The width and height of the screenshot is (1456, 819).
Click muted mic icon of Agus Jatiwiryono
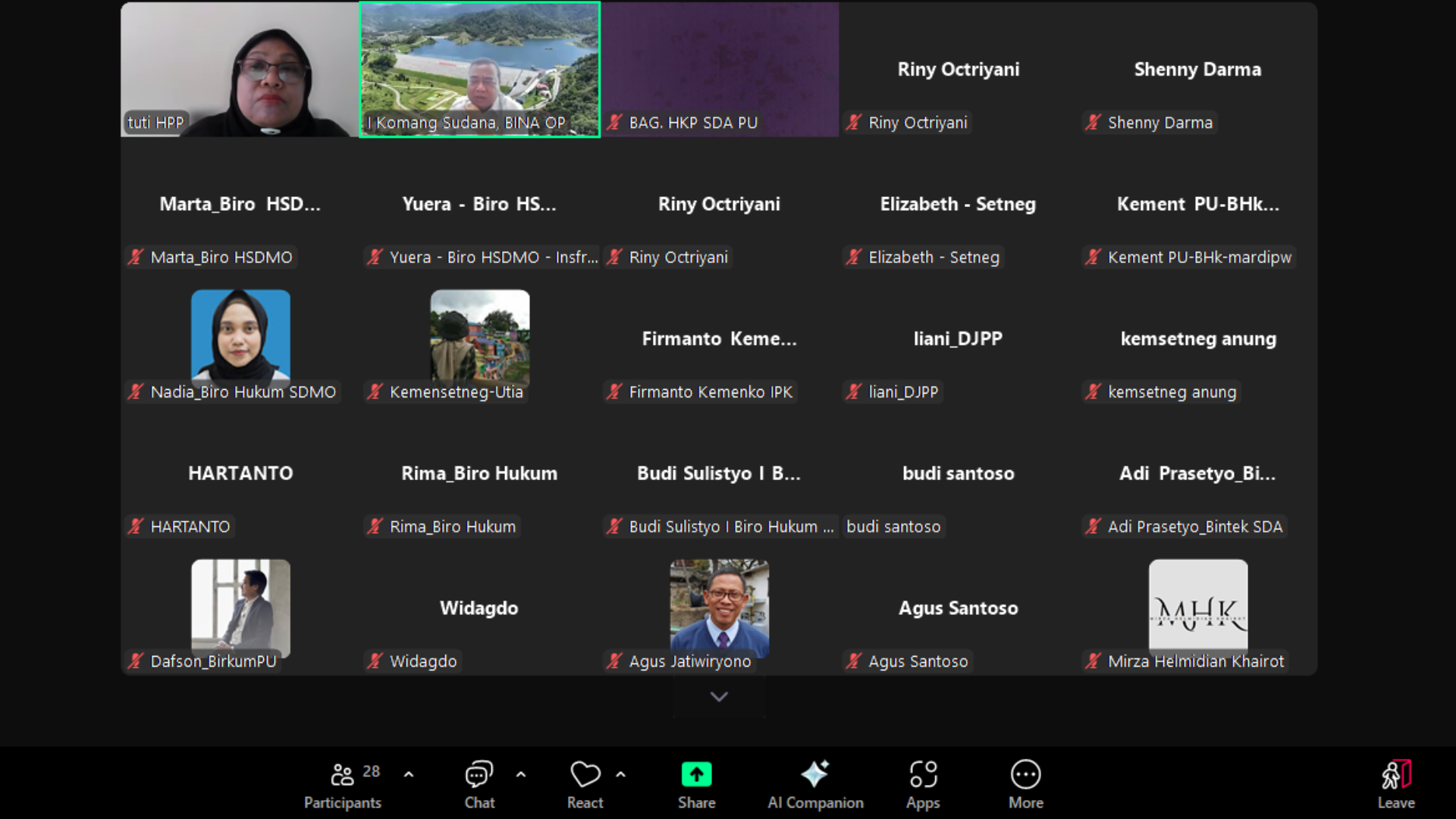[614, 661]
